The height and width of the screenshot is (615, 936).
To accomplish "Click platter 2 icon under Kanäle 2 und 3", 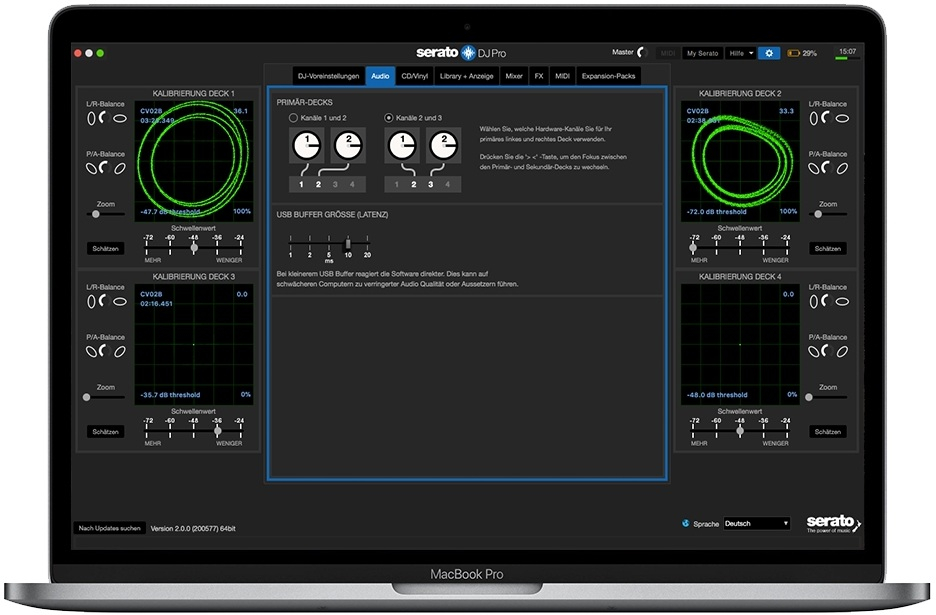I will click(x=444, y=145).
